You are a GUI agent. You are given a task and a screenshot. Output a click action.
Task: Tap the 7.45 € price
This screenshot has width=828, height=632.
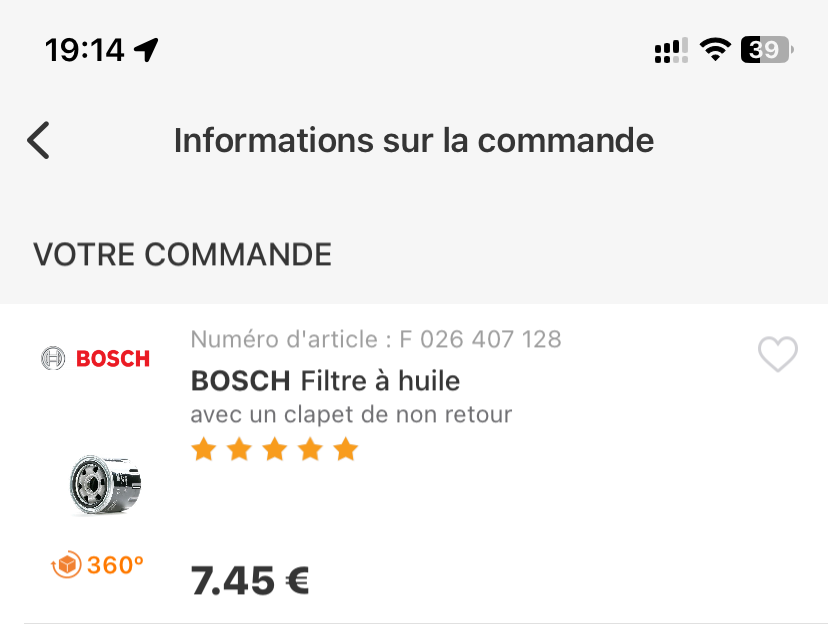[249, 579]
